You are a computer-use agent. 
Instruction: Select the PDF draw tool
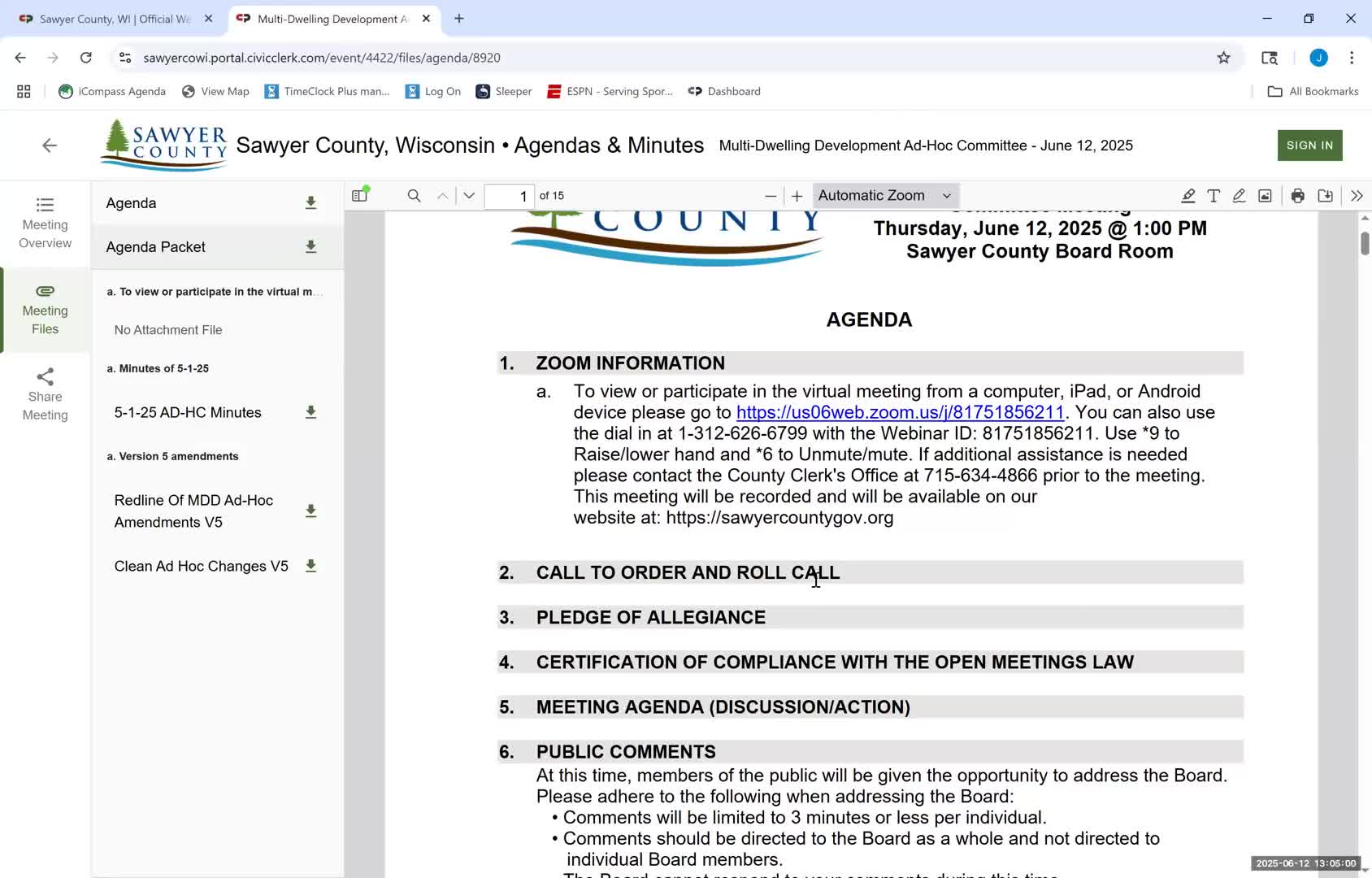[x=1239, y=196]
